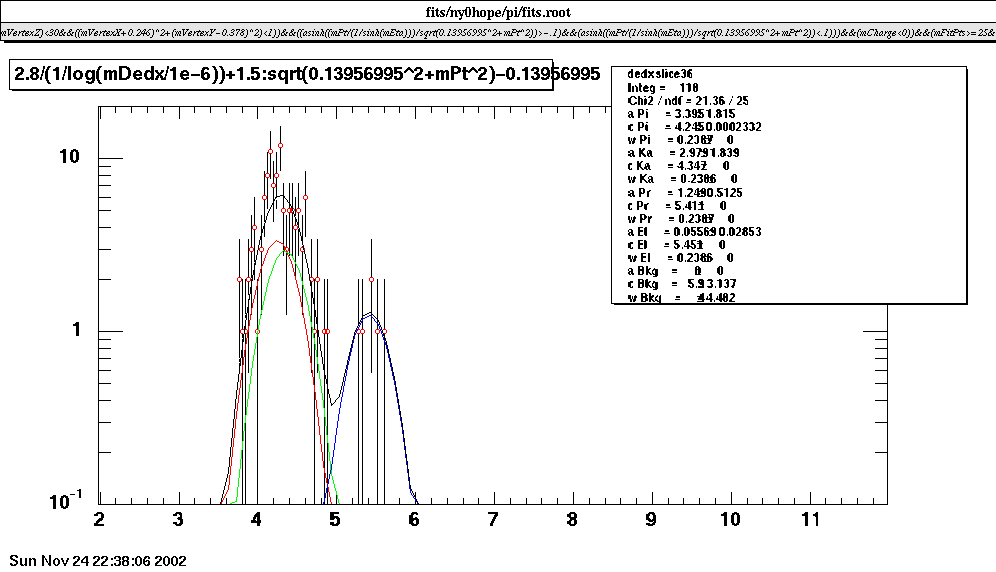Select the 'a Pr' parameter row

coord(684,192)
